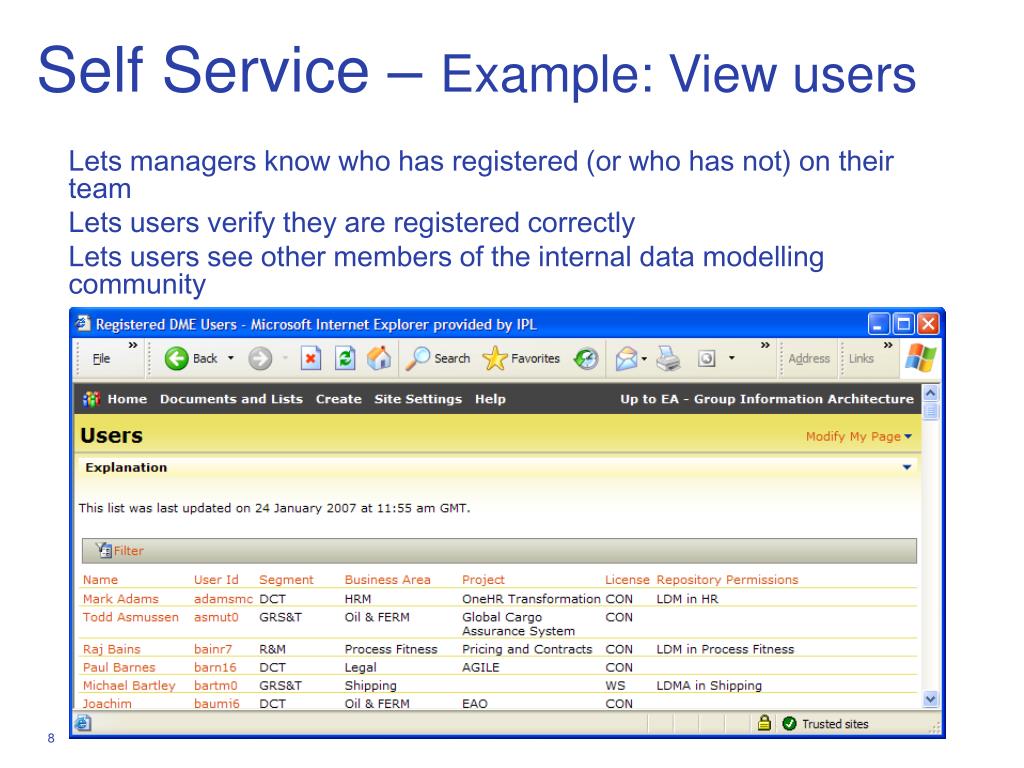Select the Global Cargo Assurance System cell

tap(519, 624)
